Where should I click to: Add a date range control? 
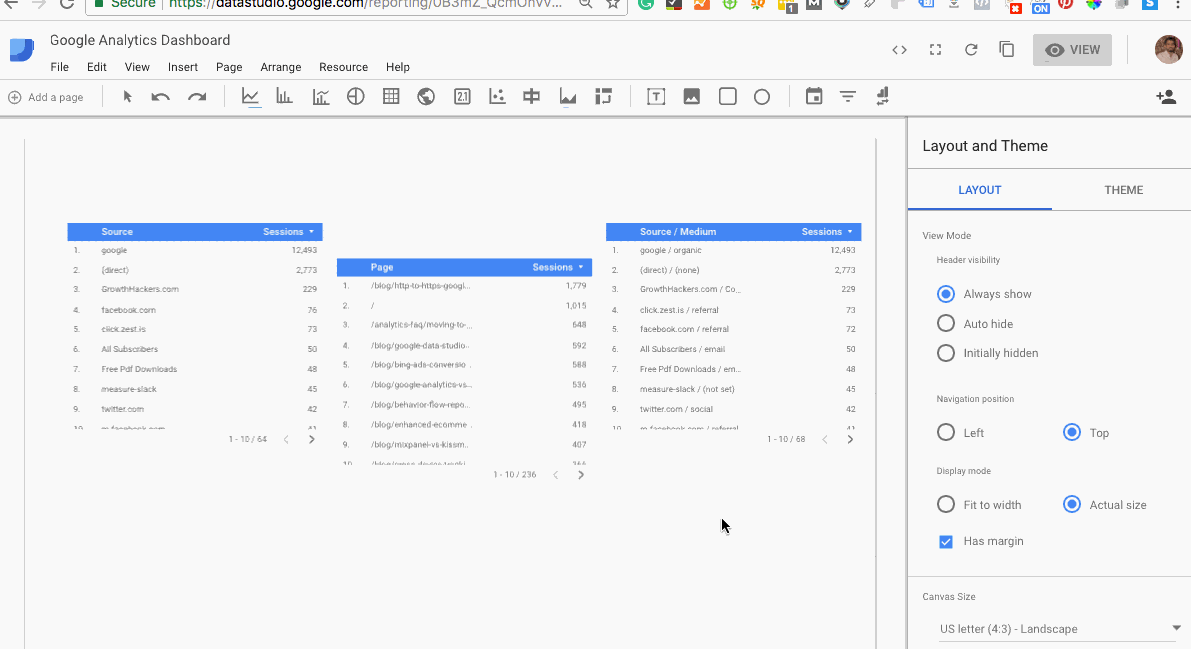(x=814, y=96)
